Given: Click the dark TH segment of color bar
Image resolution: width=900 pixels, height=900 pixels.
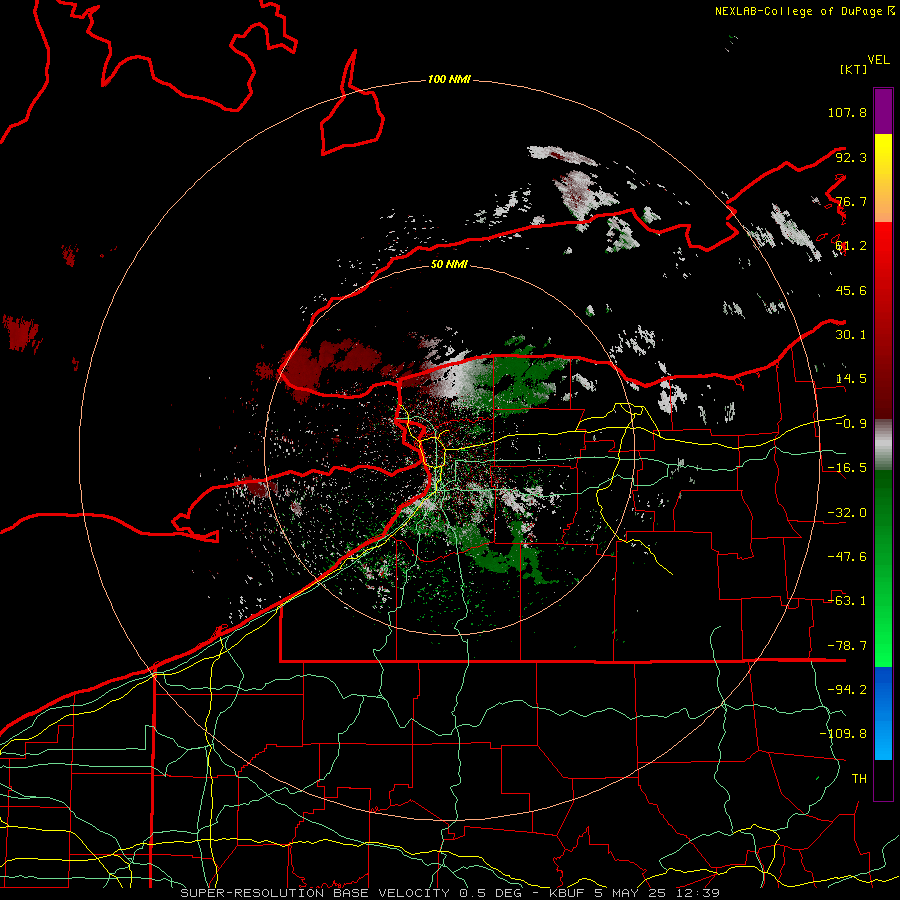Looking at the screenshot, I should tap(883, 780).
